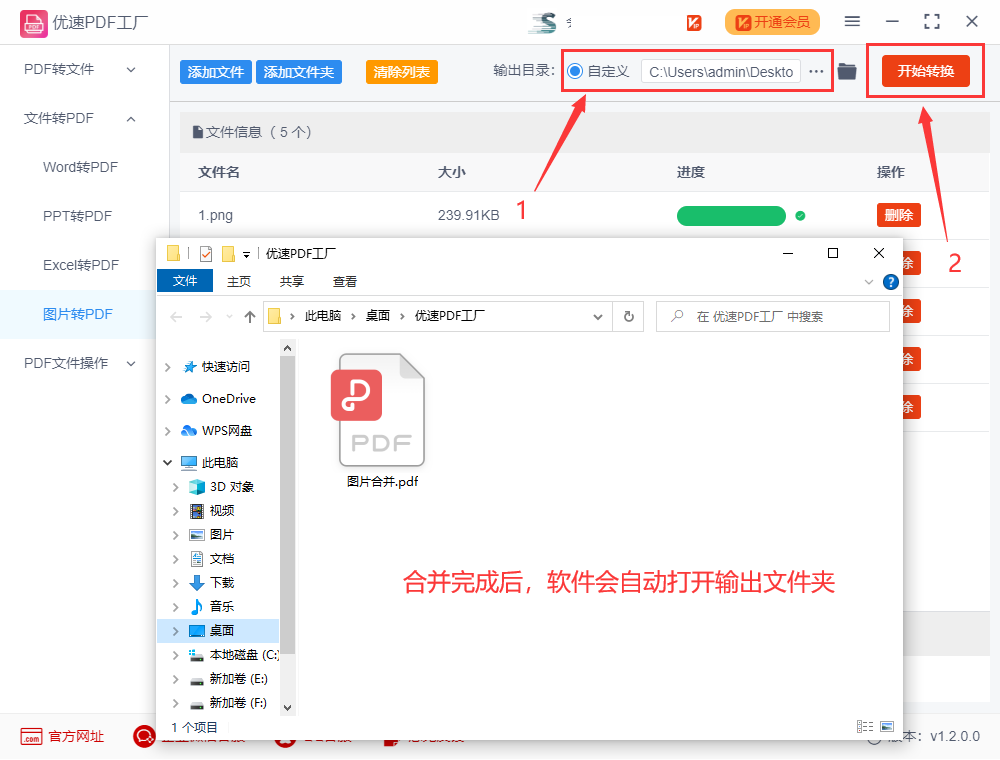Select Word转PDF in the sidebar
Screen dimensions: 1000x760
tap(80, 167)
